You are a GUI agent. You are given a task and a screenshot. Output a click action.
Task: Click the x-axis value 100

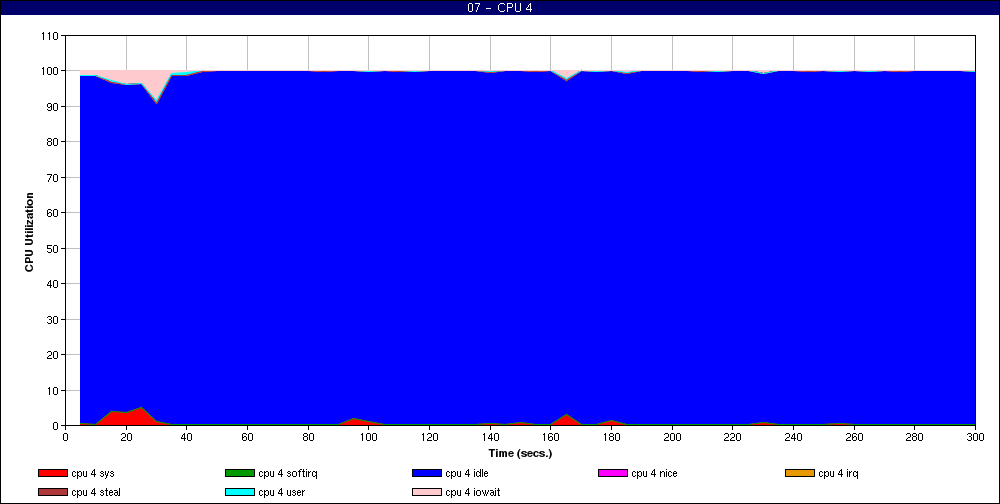[369, 437]
